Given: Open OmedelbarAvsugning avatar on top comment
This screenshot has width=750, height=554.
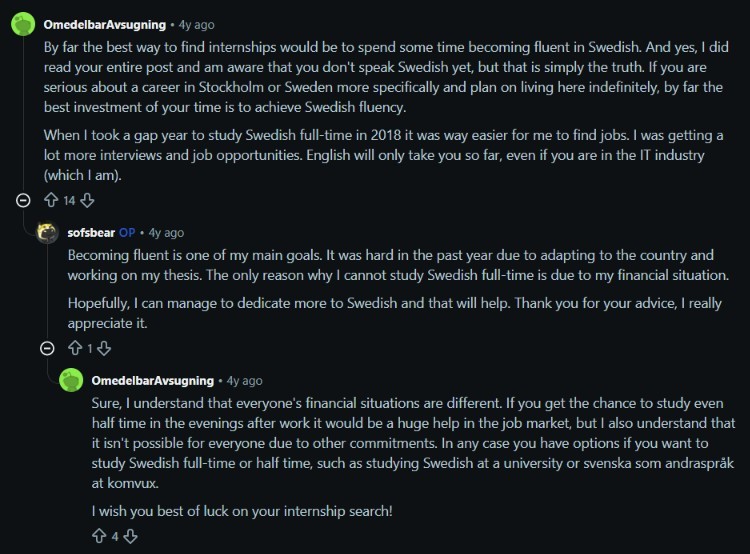Looking at the screenshot, I should [23, 24].
